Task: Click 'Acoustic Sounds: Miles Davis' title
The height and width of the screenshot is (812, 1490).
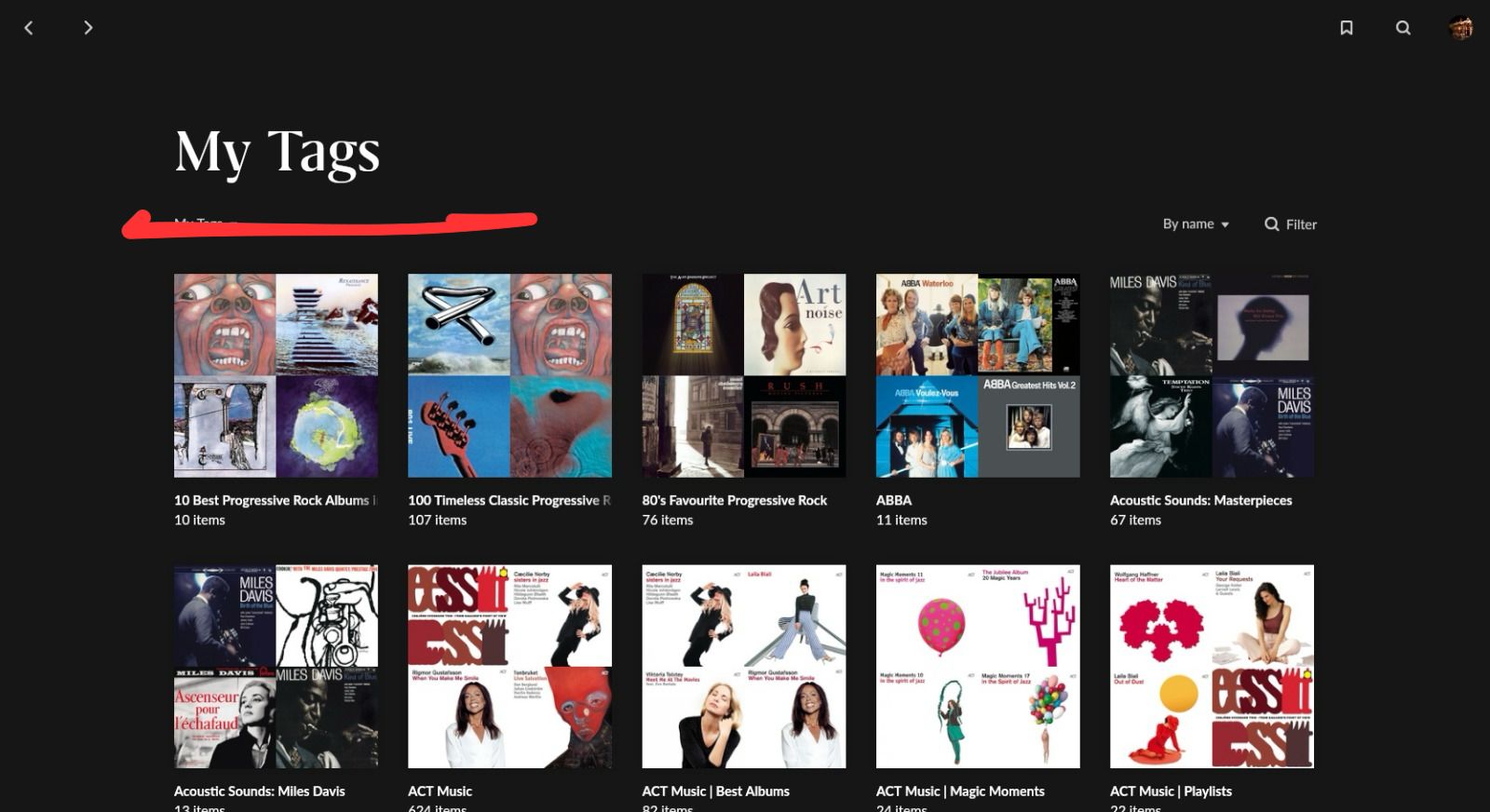Action: (x=260, y=791)
